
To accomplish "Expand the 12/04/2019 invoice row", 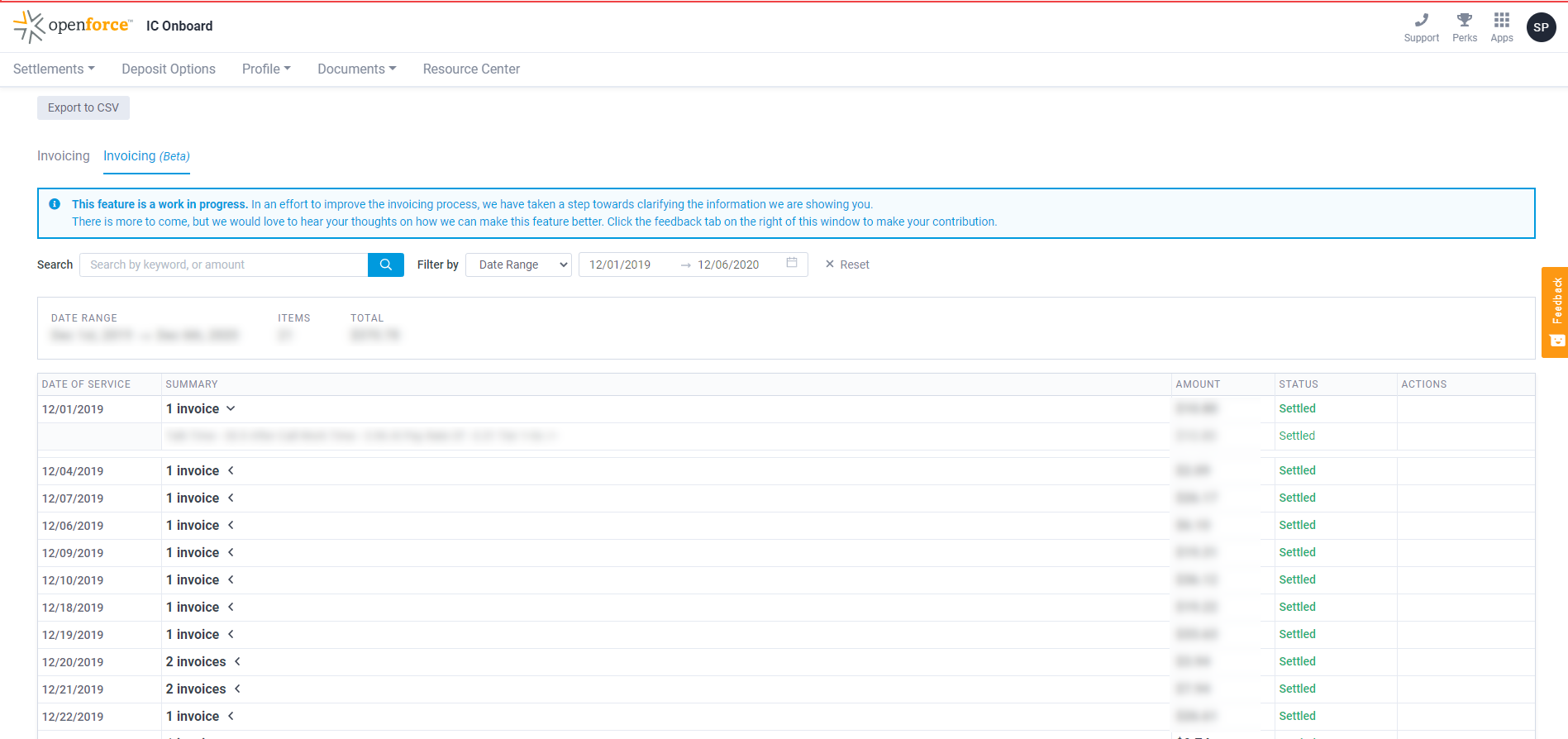I will pos(231,470).
